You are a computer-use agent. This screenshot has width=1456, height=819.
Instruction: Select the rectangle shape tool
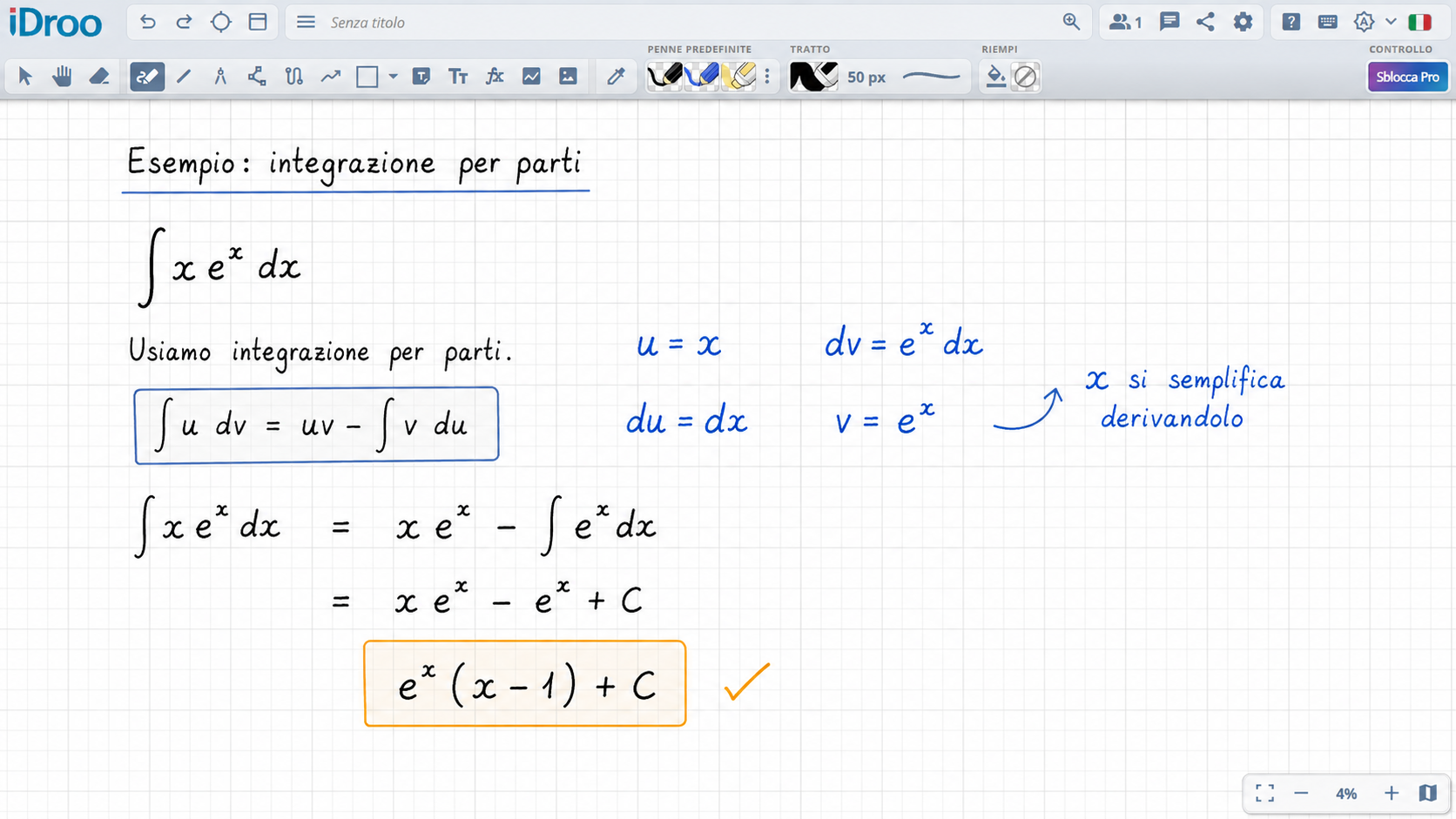(367, 77)
